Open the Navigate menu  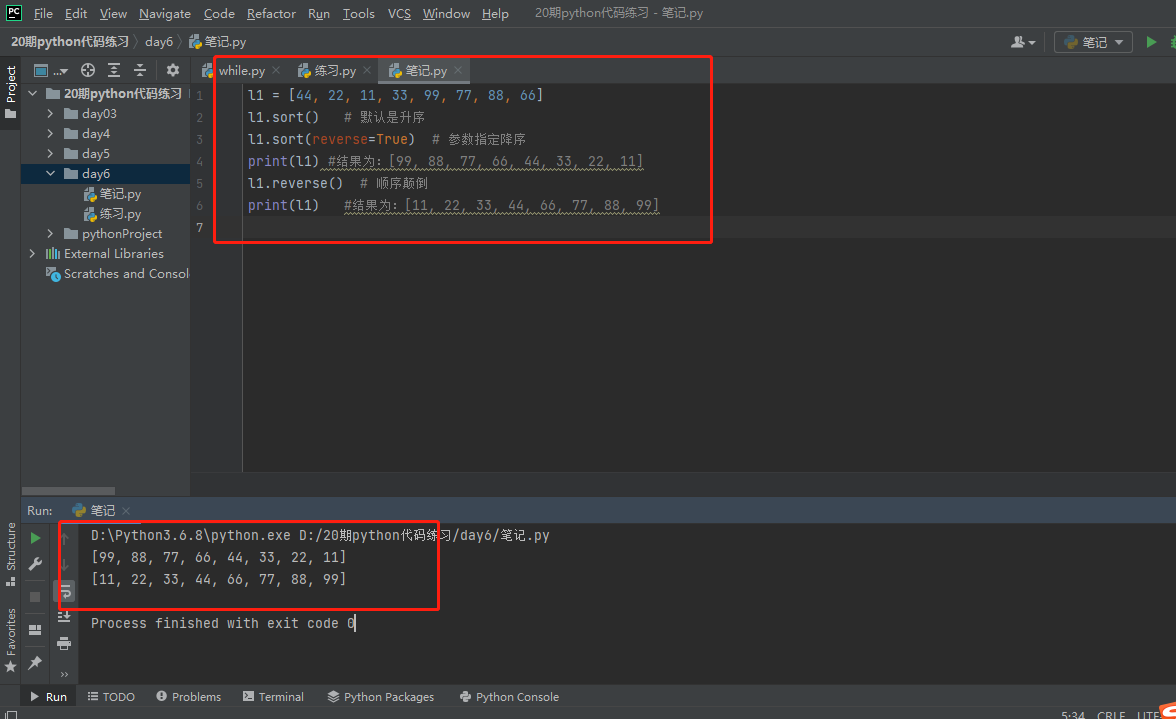coord(165,13)
